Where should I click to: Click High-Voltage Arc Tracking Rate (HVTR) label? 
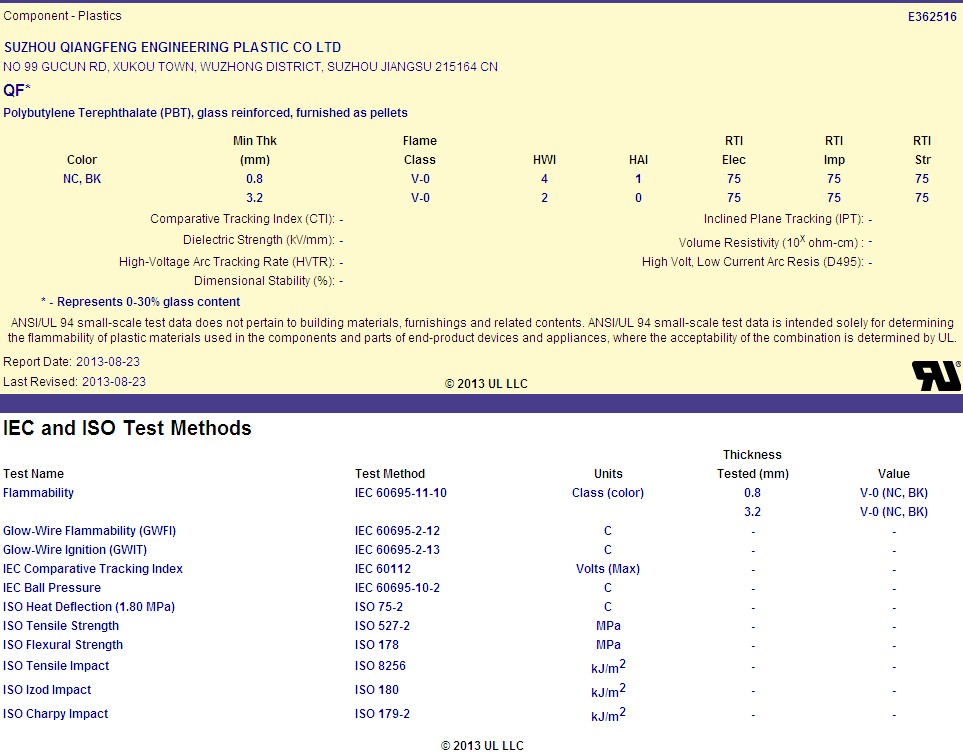point(227,262)
